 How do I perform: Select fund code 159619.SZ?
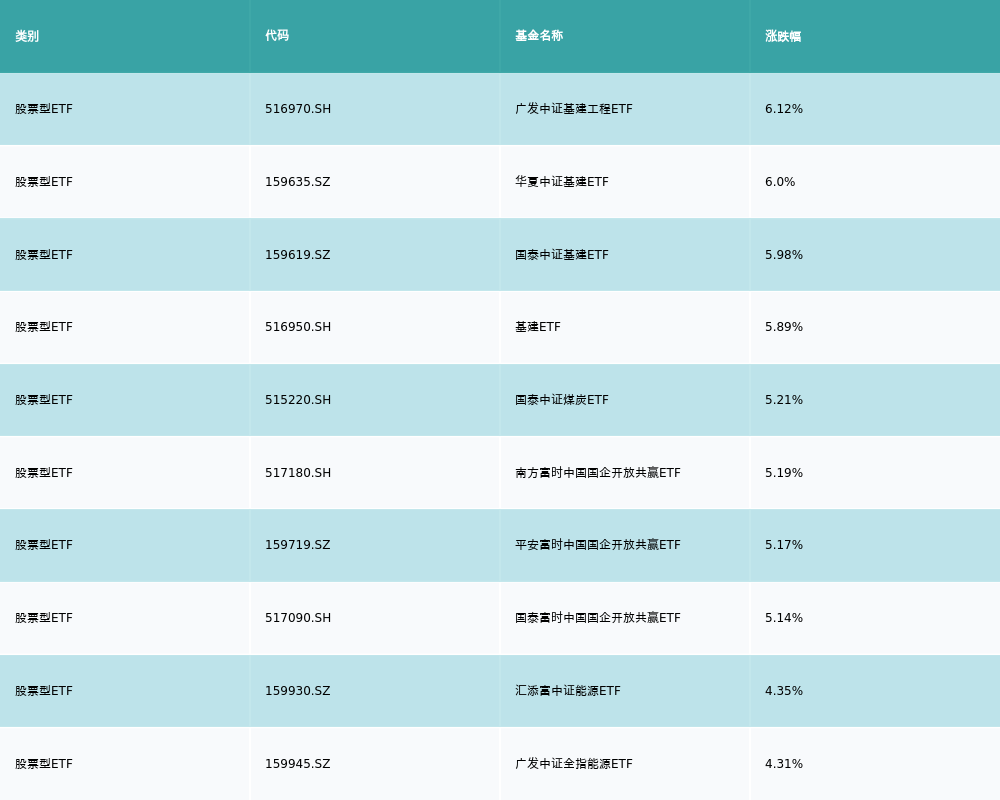[298, 255]
